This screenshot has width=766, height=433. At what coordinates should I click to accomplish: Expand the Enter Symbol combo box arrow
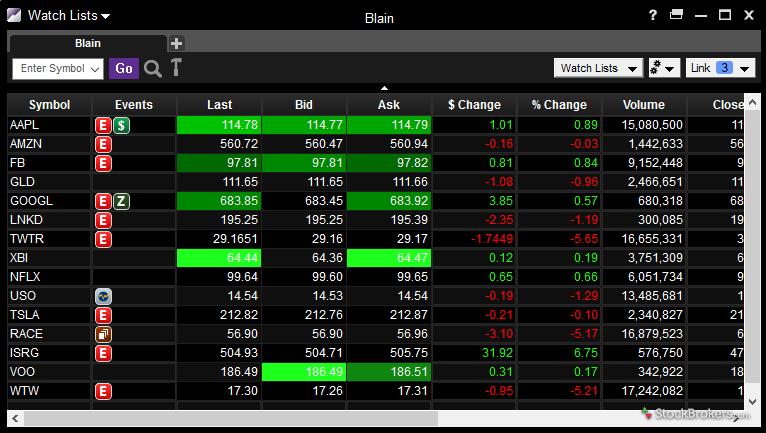pos(95,69)
